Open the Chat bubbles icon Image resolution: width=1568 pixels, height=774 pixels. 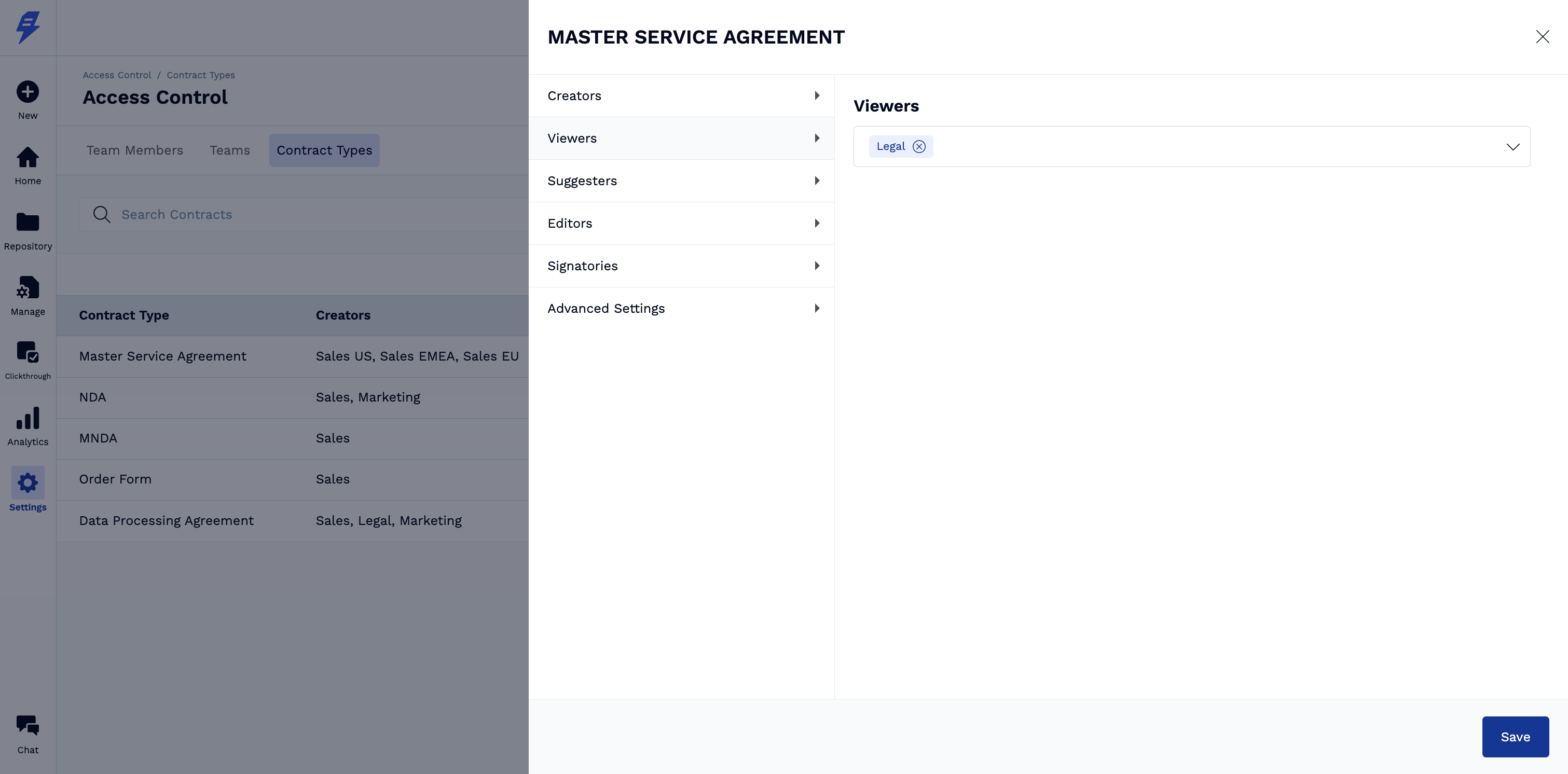click(27, 725)
